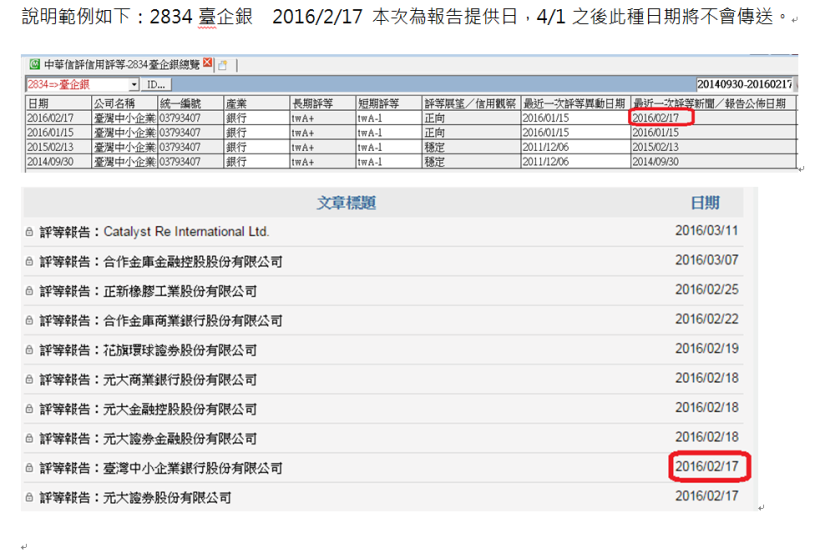Click lock icon beside 合作金庫金融控股 report
Viewport: 820px width, 558px height.
click(29, 261)
